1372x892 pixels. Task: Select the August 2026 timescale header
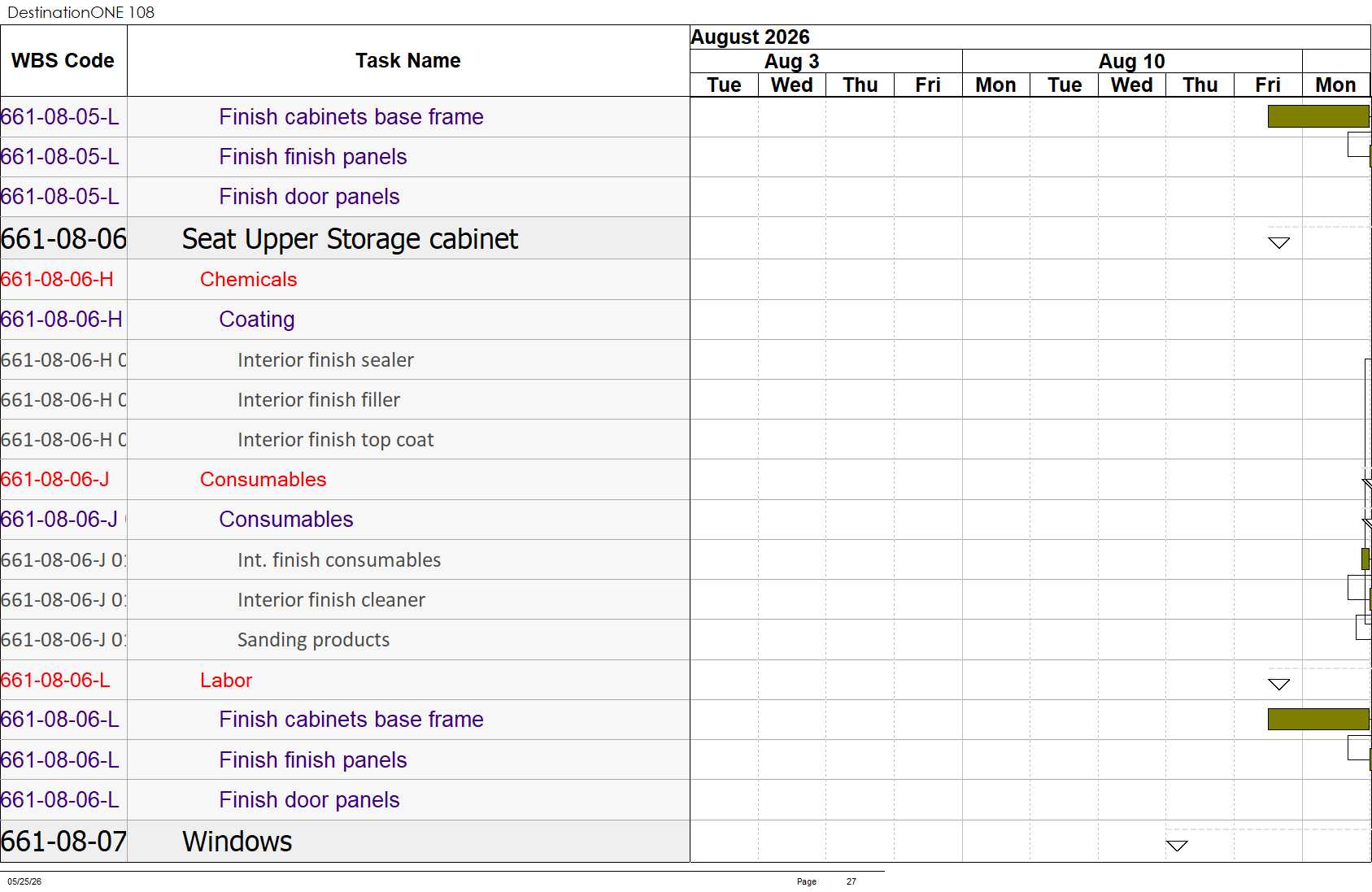[750, 37]
